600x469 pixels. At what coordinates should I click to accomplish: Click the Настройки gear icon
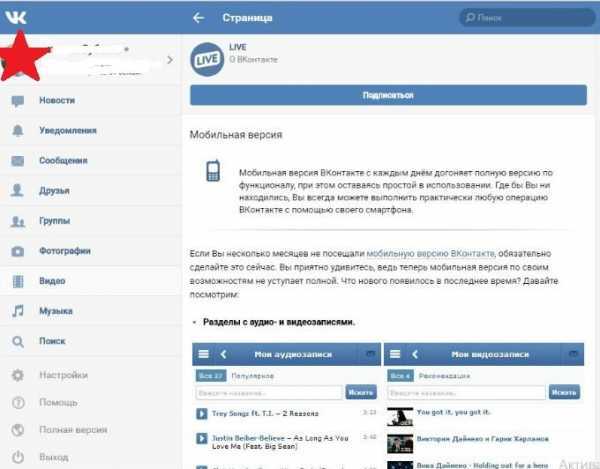[18, 375]
